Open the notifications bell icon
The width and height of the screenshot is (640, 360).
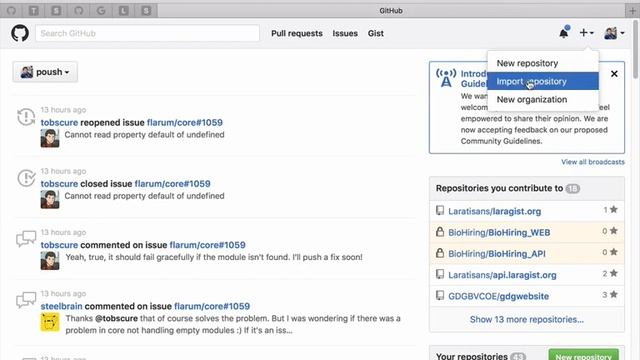pyautogui.click(x=564, y=33)
